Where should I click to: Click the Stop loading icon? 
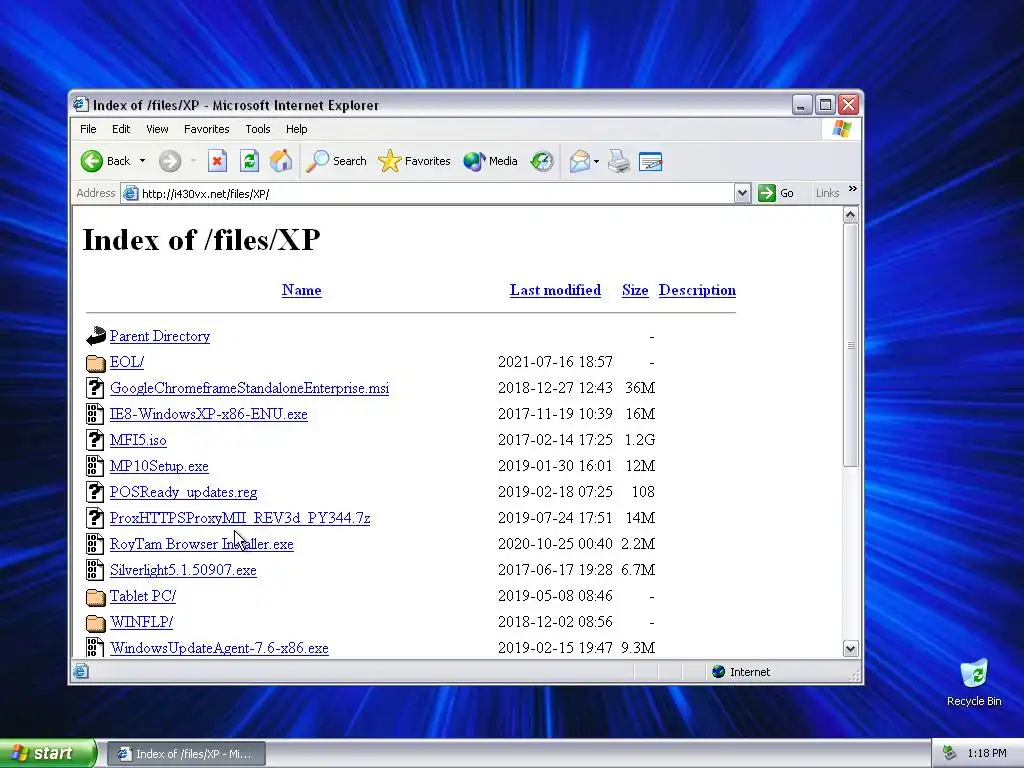pos(217,161)
